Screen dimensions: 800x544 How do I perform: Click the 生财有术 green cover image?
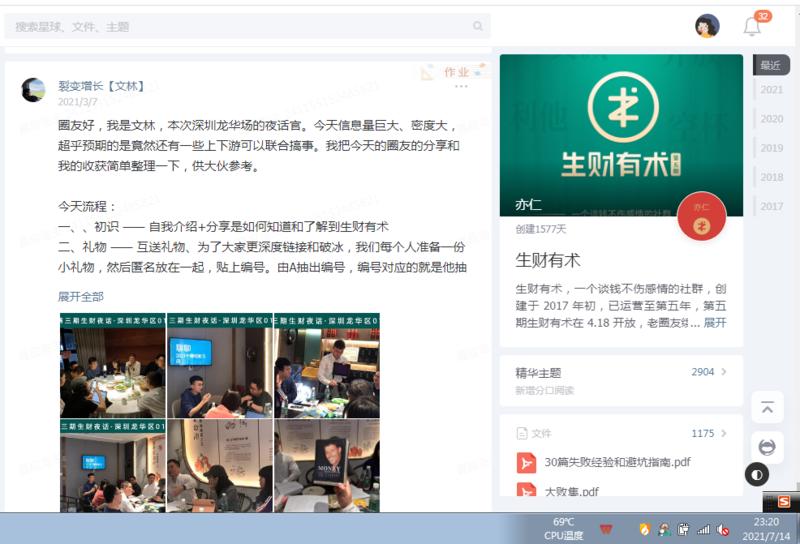(x=621, y=135)
